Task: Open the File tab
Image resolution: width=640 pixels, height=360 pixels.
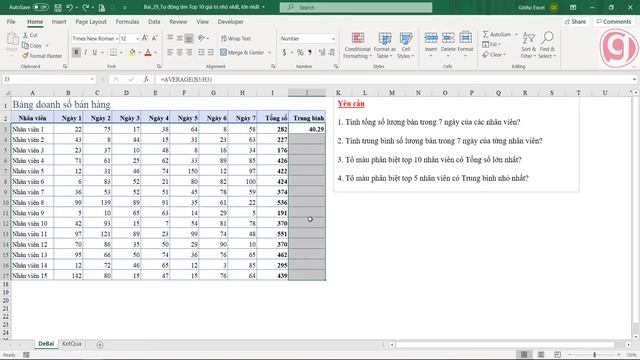Action: coord(11,22)
